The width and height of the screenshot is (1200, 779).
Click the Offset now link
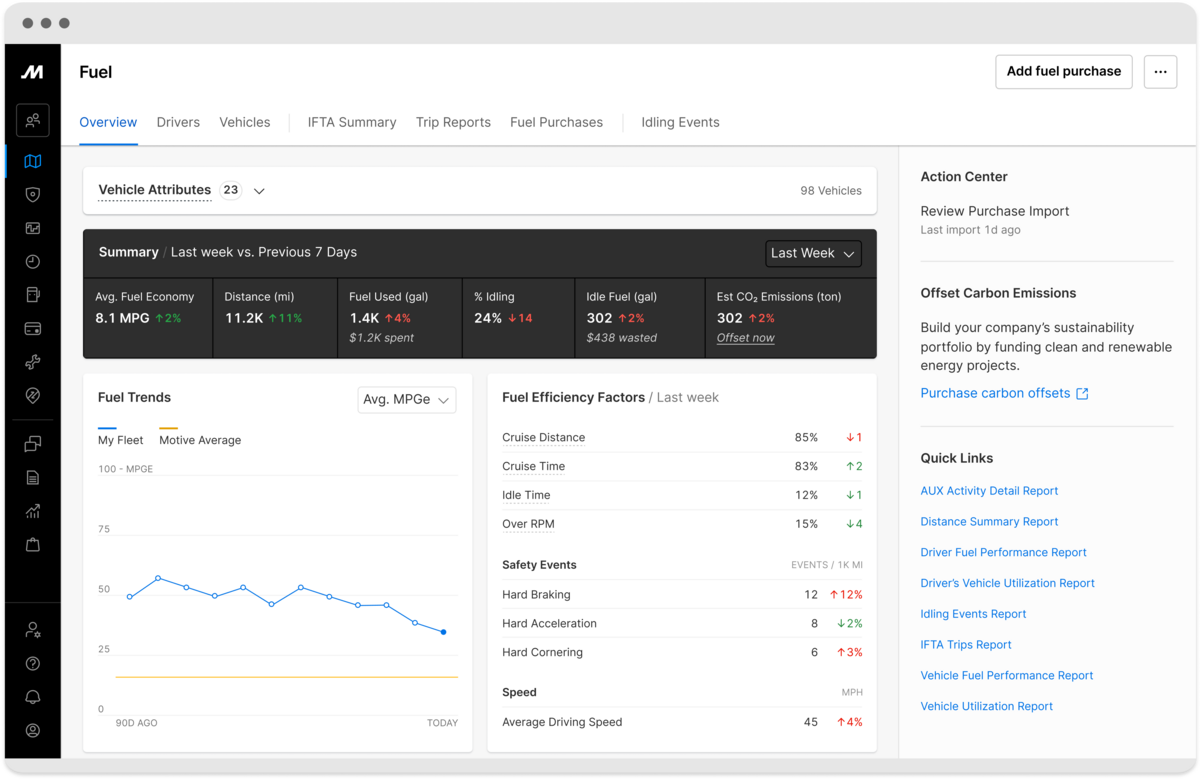tap(745, 338)
